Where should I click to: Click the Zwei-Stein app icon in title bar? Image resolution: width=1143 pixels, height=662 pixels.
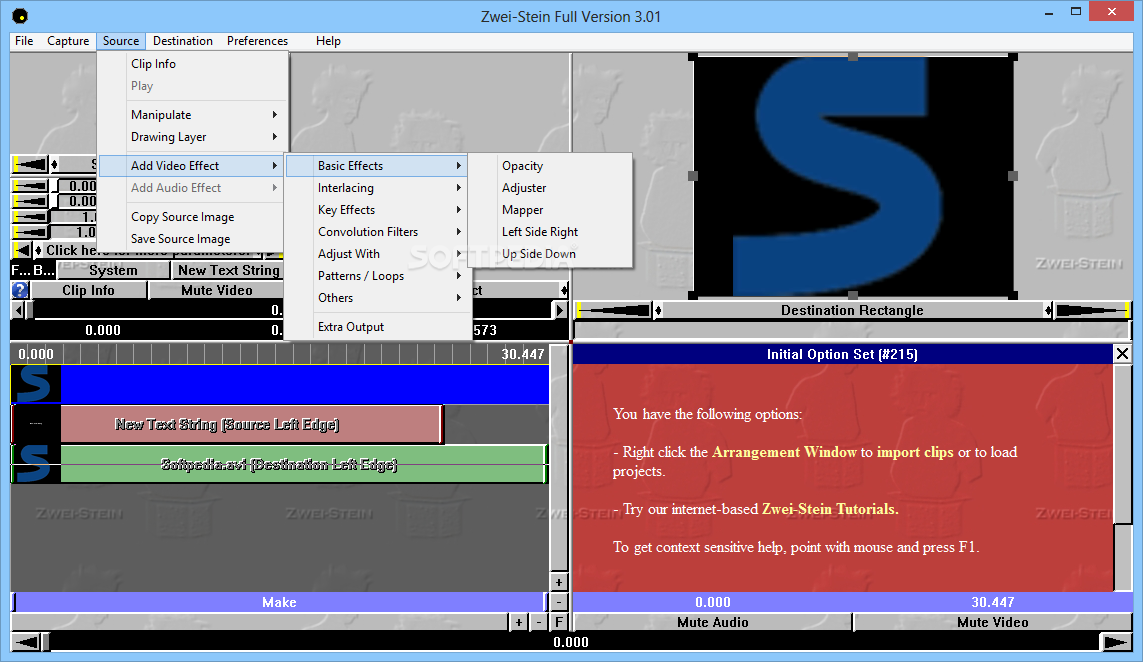(20, 15)
